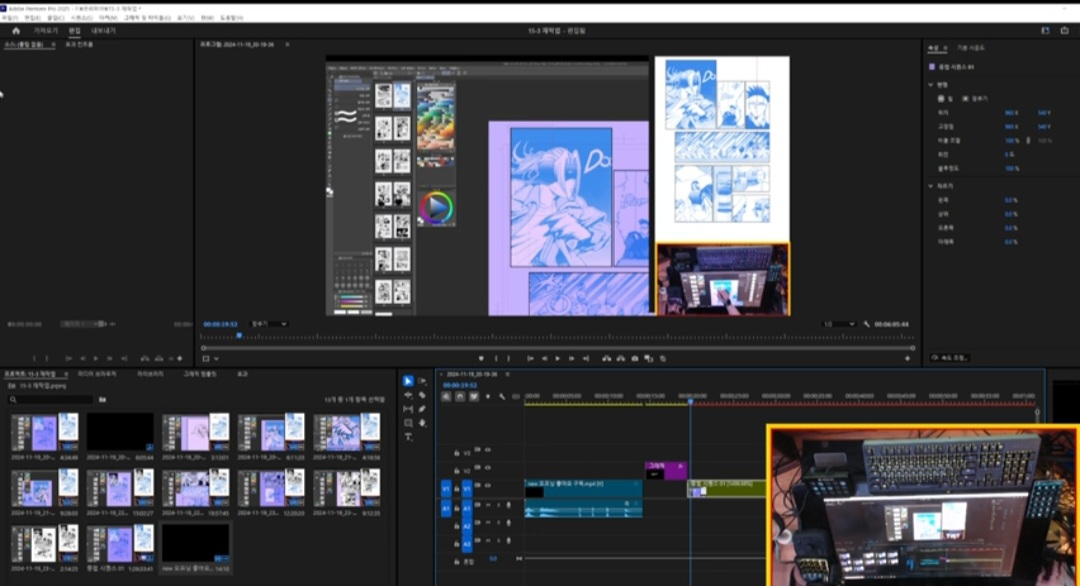Open the playback resolution 1/2 dropdown
This screenshot has height=586, width=1080.
tap(839, 324)
